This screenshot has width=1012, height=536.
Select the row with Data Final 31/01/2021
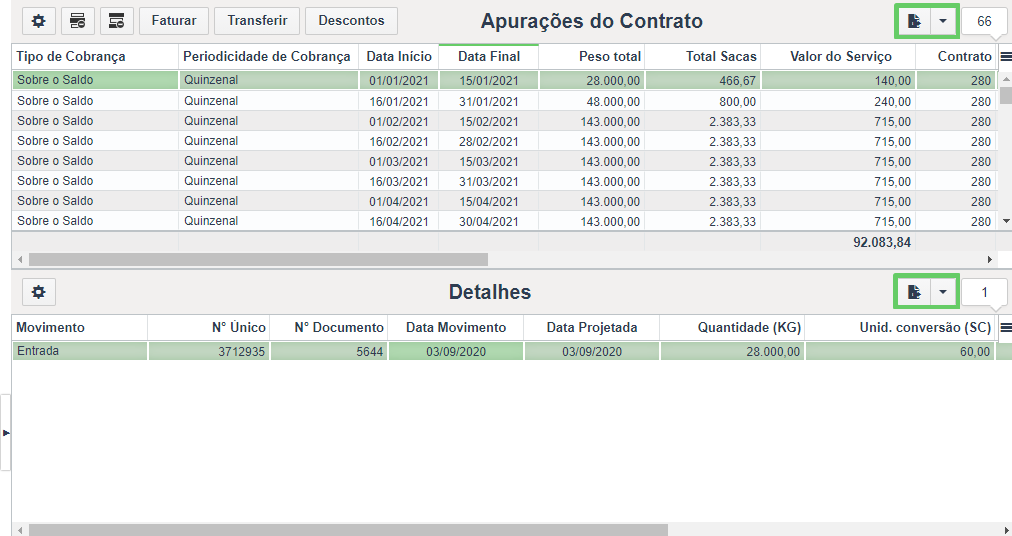coord(505,101)
